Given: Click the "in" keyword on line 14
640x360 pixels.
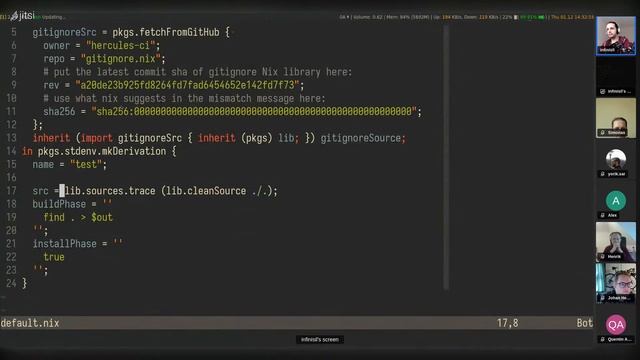Looking at the screenshot, I should pyautogui.click(x=27, y=151).
